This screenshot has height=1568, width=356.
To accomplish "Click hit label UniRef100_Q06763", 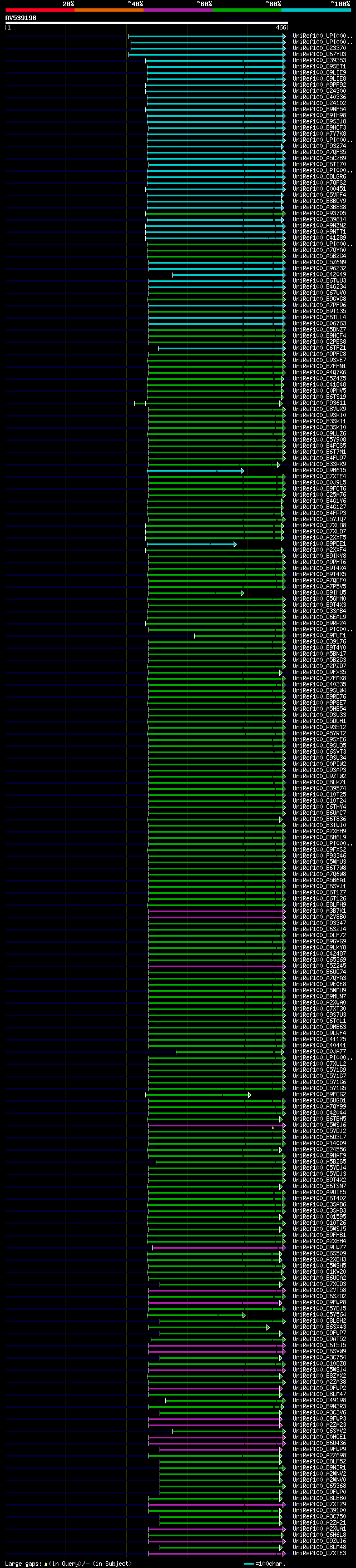I will click(x=319, y=323).
